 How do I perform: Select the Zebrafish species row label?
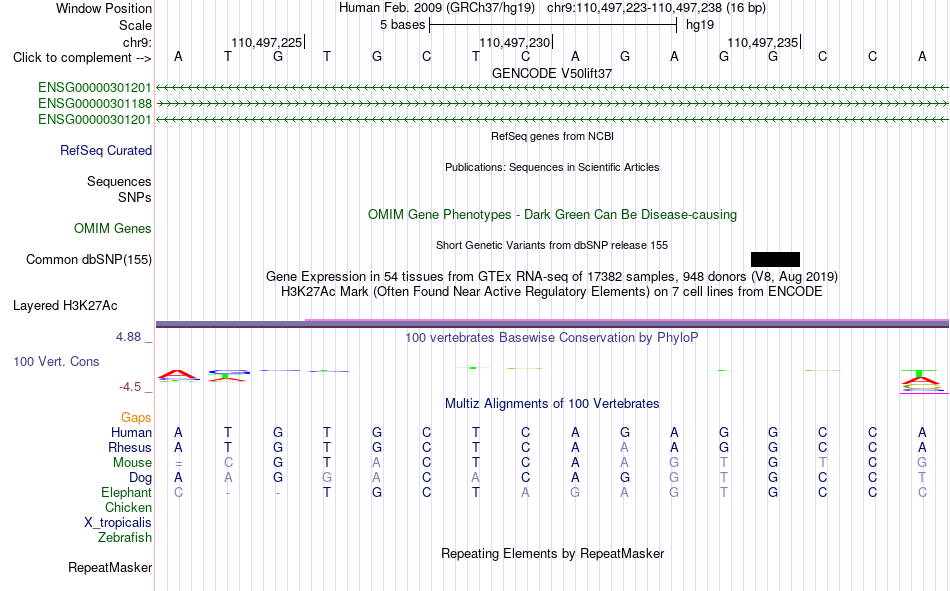(x=125, y=537)
